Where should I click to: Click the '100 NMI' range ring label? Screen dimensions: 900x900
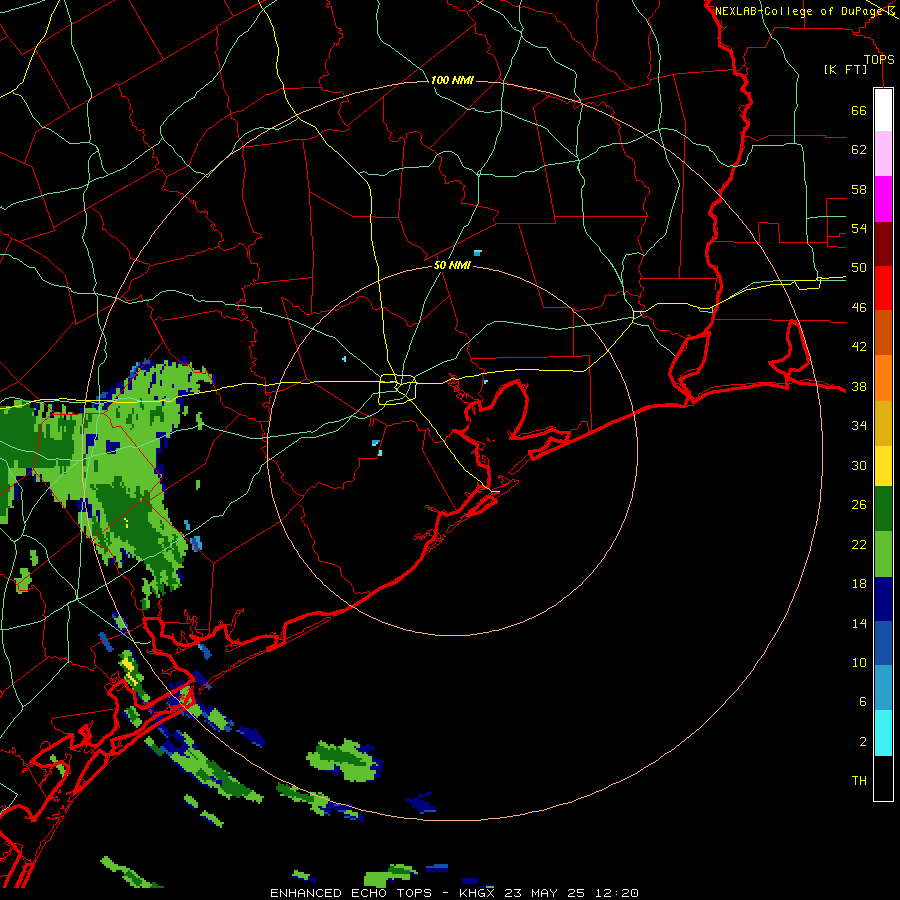tap(452, 80)
